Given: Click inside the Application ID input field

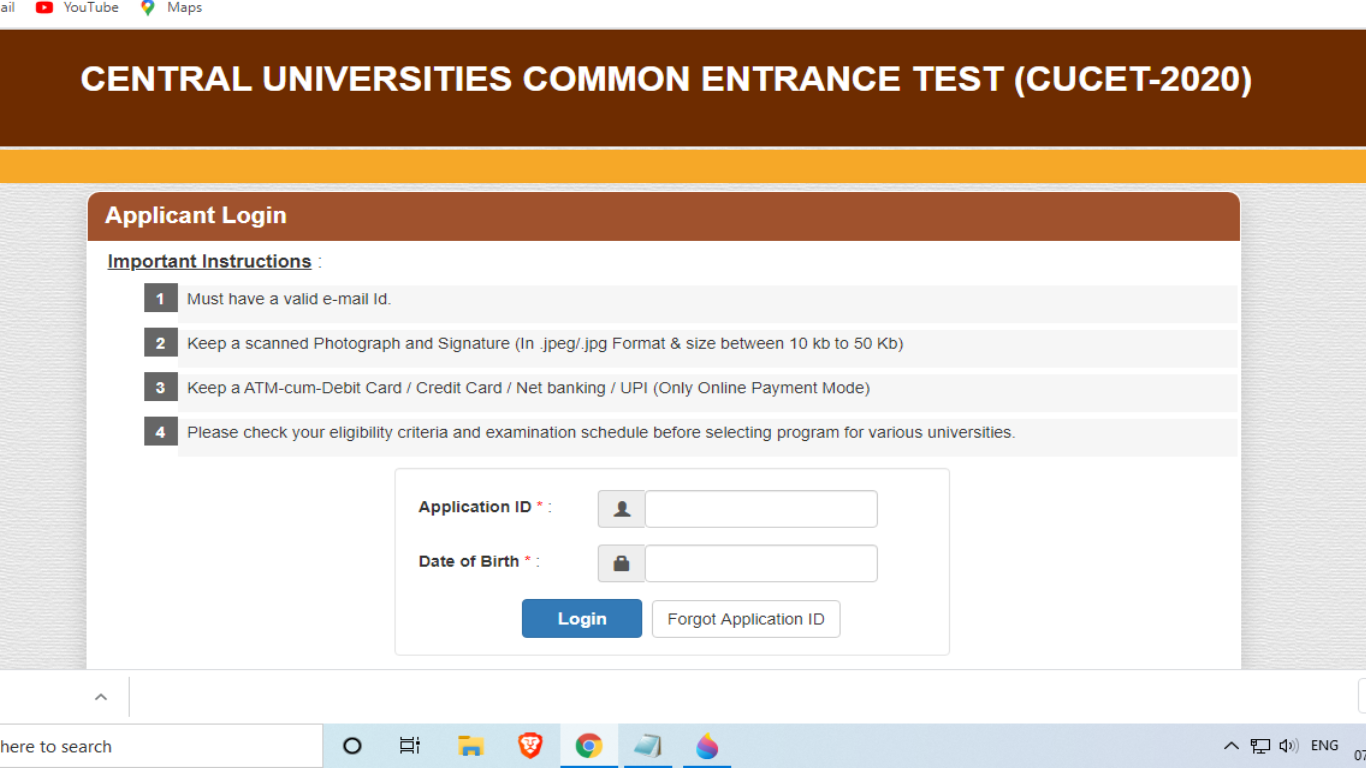Looking at the screenshot, I should 760,508.
